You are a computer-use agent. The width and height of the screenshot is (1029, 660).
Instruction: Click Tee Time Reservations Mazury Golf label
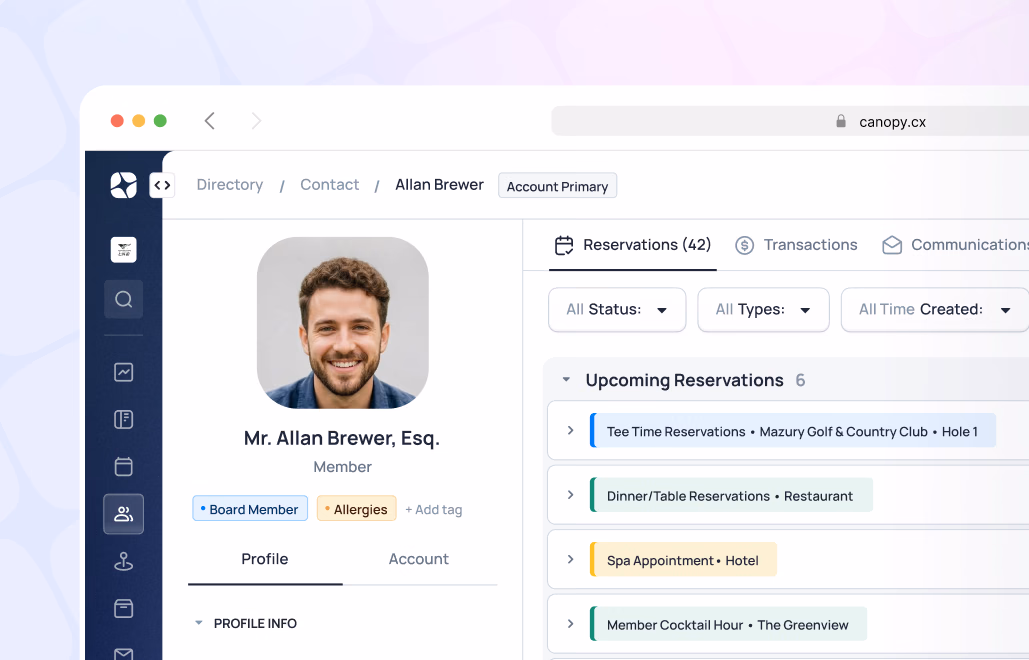[x=793, y=430]
